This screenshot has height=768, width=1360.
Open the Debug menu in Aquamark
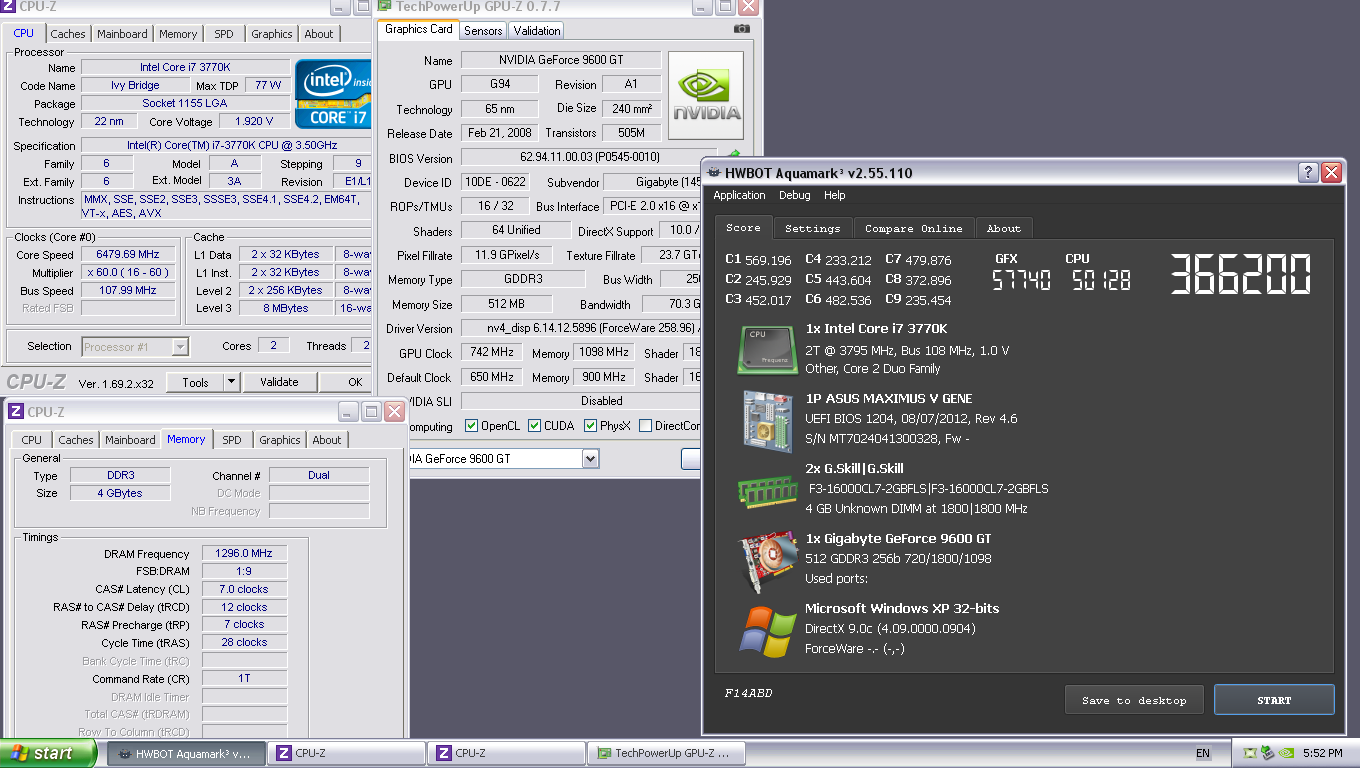(794, 195)
